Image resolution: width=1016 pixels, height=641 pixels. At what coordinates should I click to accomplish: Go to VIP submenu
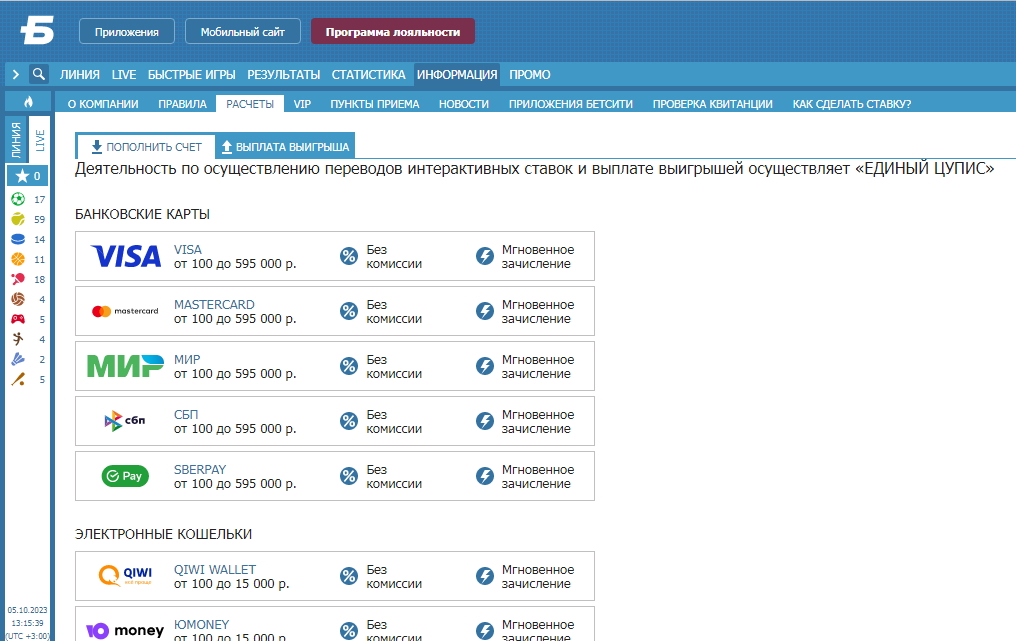(x=302, y=104)
